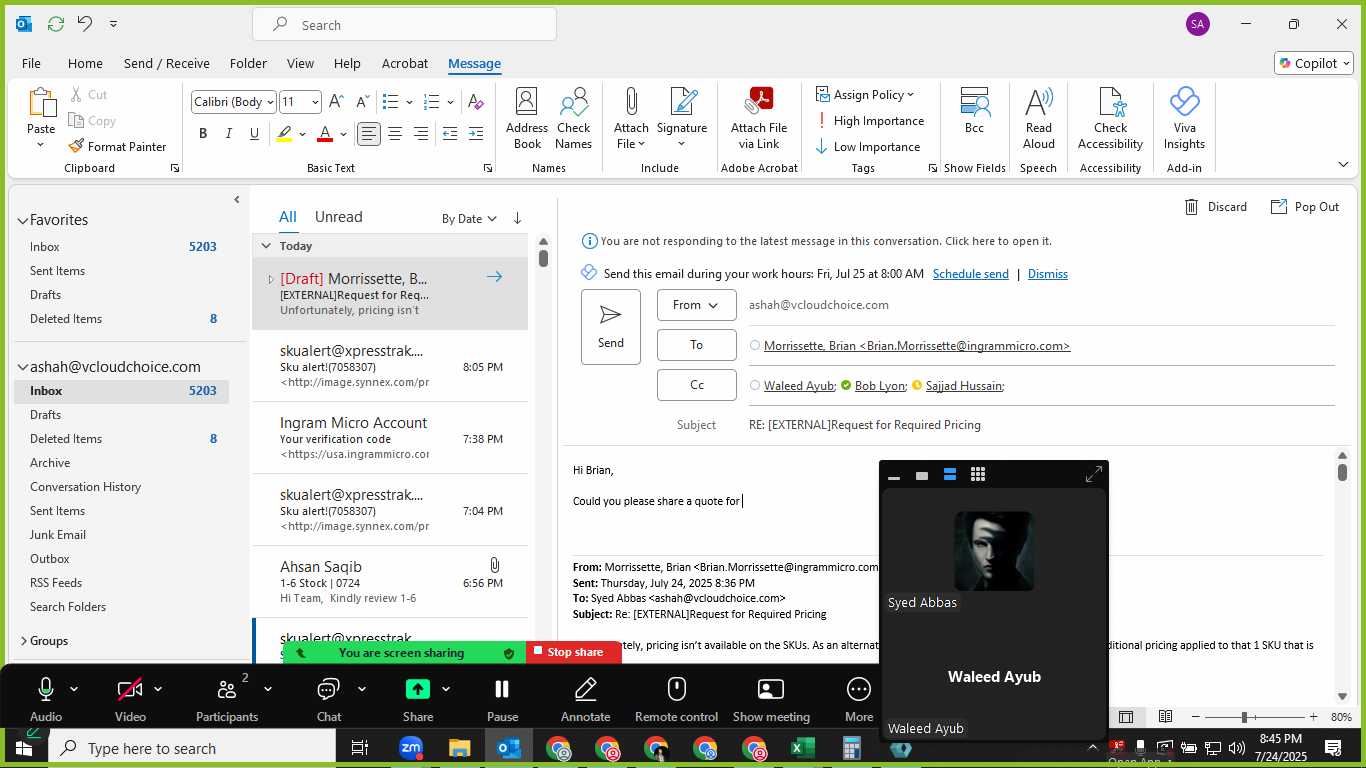Start Read Aloud
Image resolution: width=1366 pixels, height=768 pixels.
[1039, 119]
